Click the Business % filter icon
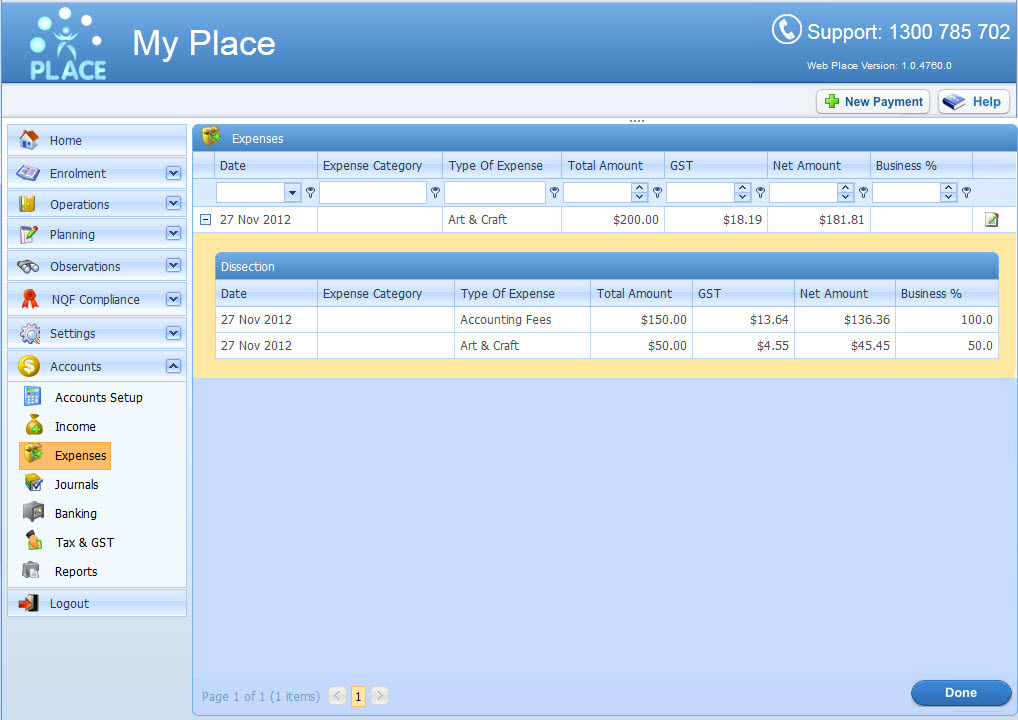This screenshot has width=1018, height=720. pyautogui.click(x=966, y=193)
